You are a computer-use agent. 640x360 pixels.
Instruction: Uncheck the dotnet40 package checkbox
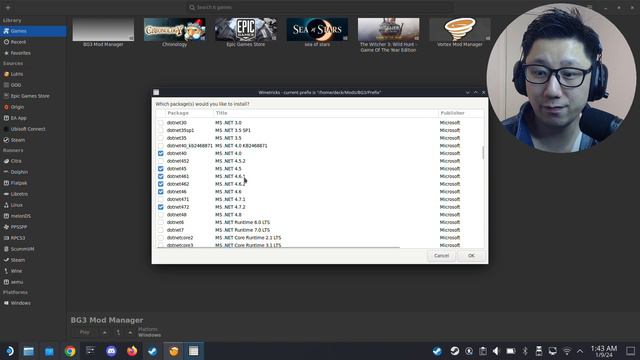(x=160, y=153)
